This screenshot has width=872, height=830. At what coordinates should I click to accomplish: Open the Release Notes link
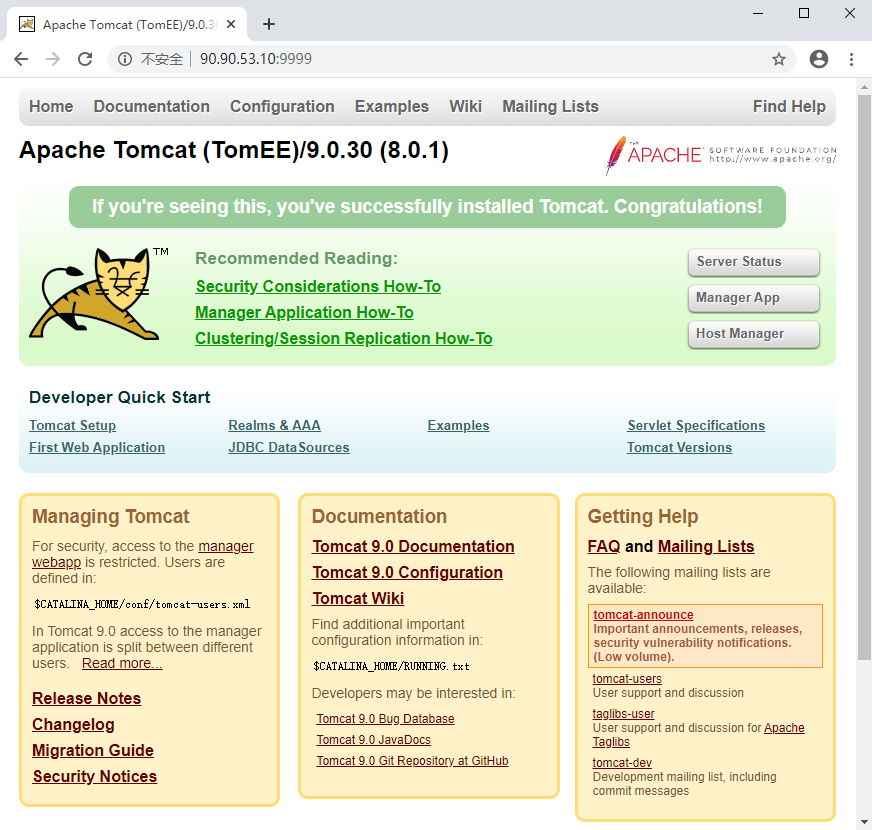tap(86, 699)
